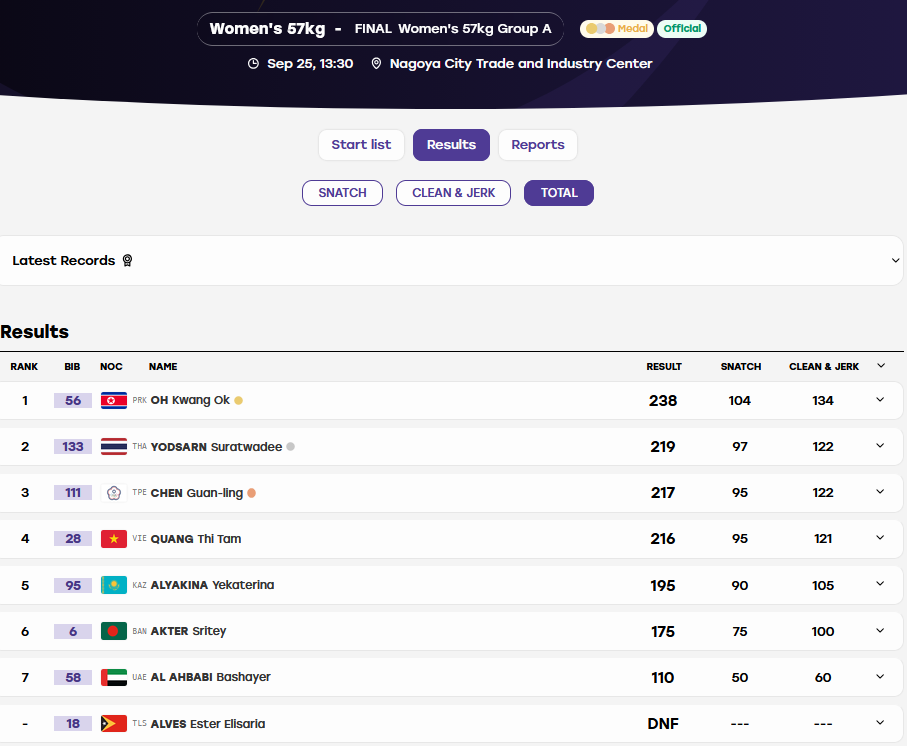The image size is (907, 746).
Task: Click the bronze medal dot beside CHEN Guan-ling
Action: pyautogui.click(x=252, y=493)
